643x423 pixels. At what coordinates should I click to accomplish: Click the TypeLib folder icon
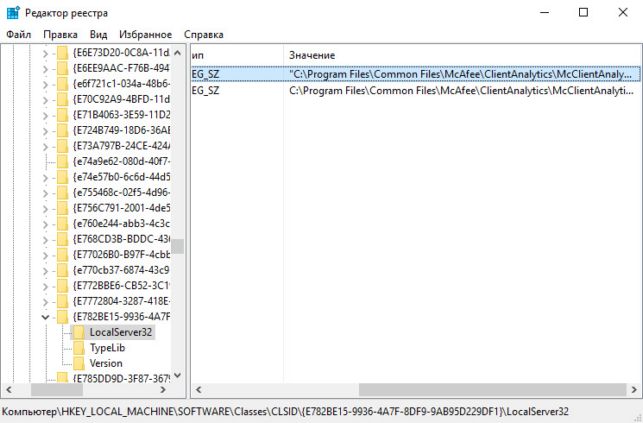[x=79, y=348]
